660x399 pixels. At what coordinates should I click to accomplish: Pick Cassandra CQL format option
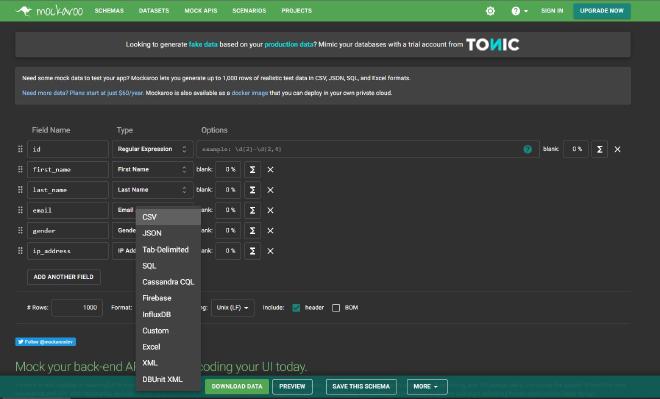pyautogui.click(x=168, y=282)
